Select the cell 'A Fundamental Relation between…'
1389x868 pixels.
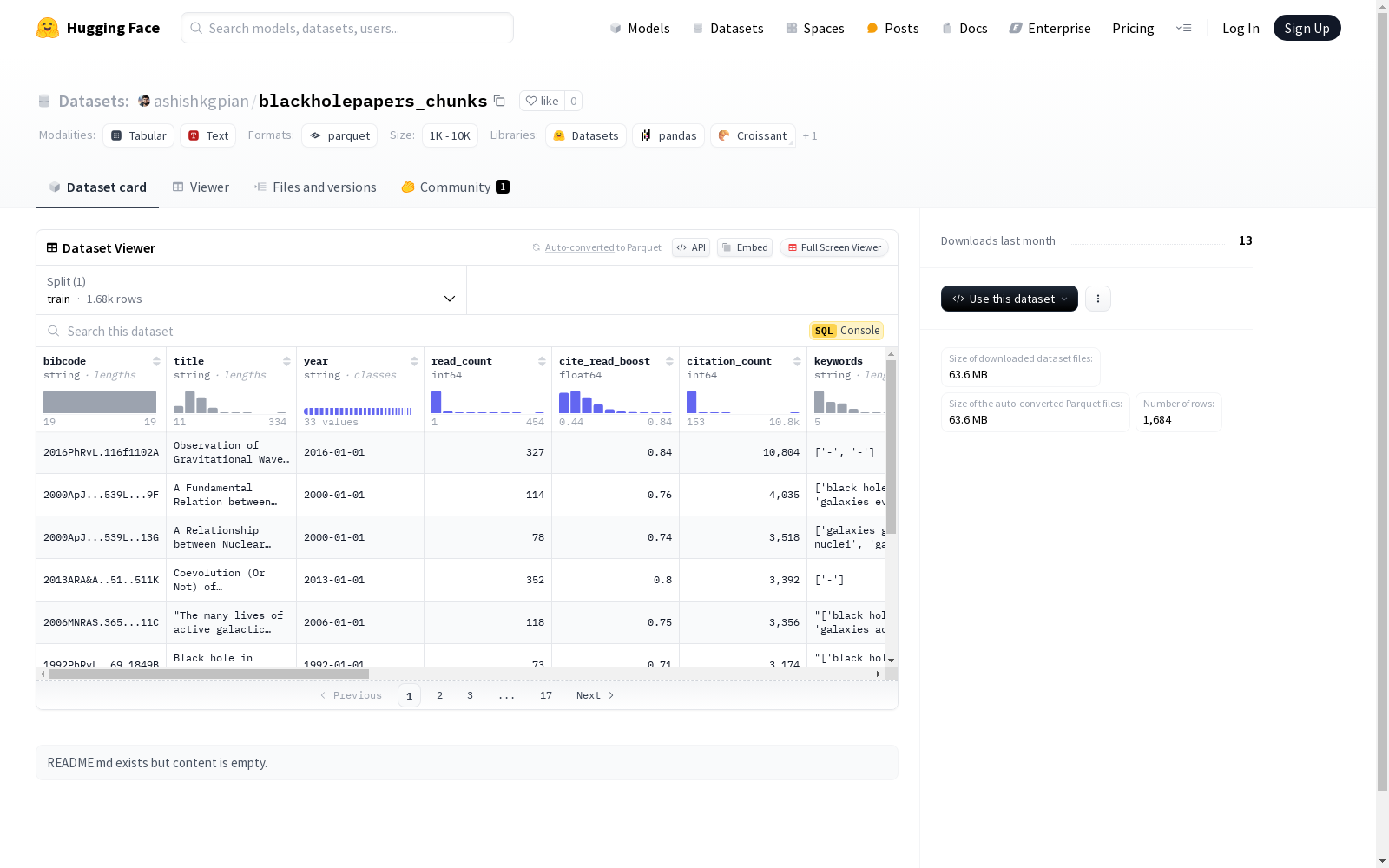(231, 495)
